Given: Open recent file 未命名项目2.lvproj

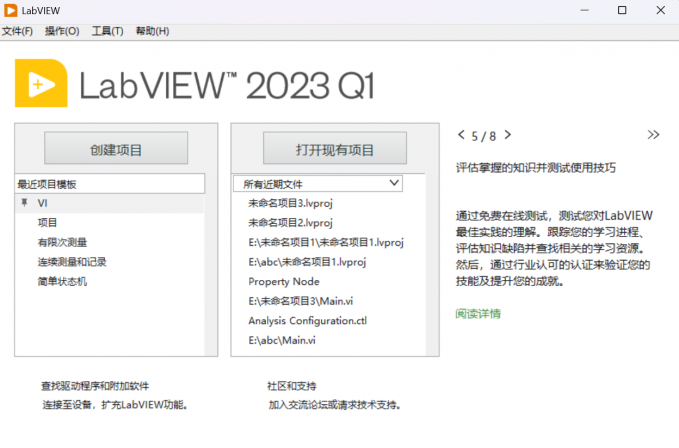Looking at the screenshot, I should point(290,222).
